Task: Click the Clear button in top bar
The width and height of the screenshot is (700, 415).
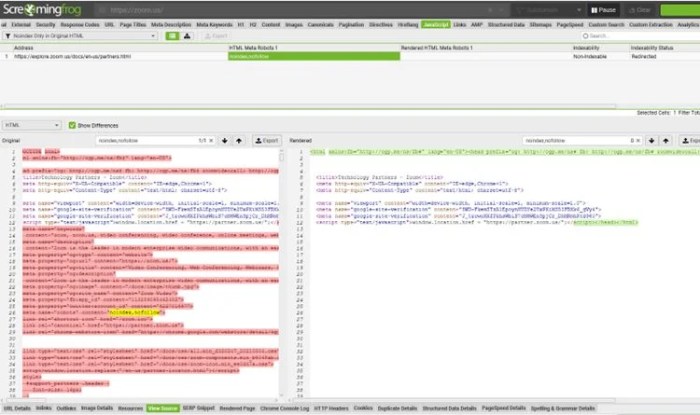Action: (x=640, y=10)
